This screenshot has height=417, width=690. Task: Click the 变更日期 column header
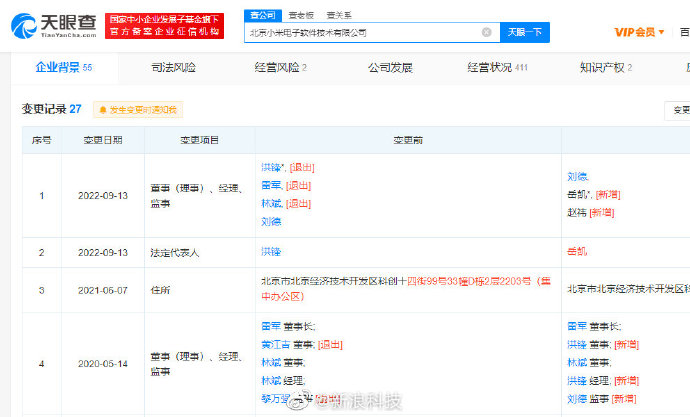[100, 140]
